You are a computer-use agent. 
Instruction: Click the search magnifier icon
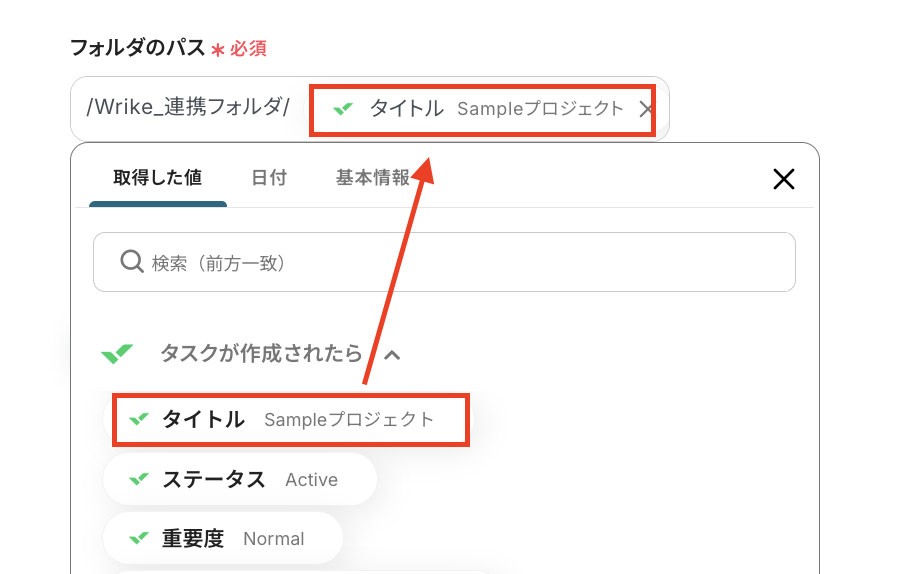132,262
